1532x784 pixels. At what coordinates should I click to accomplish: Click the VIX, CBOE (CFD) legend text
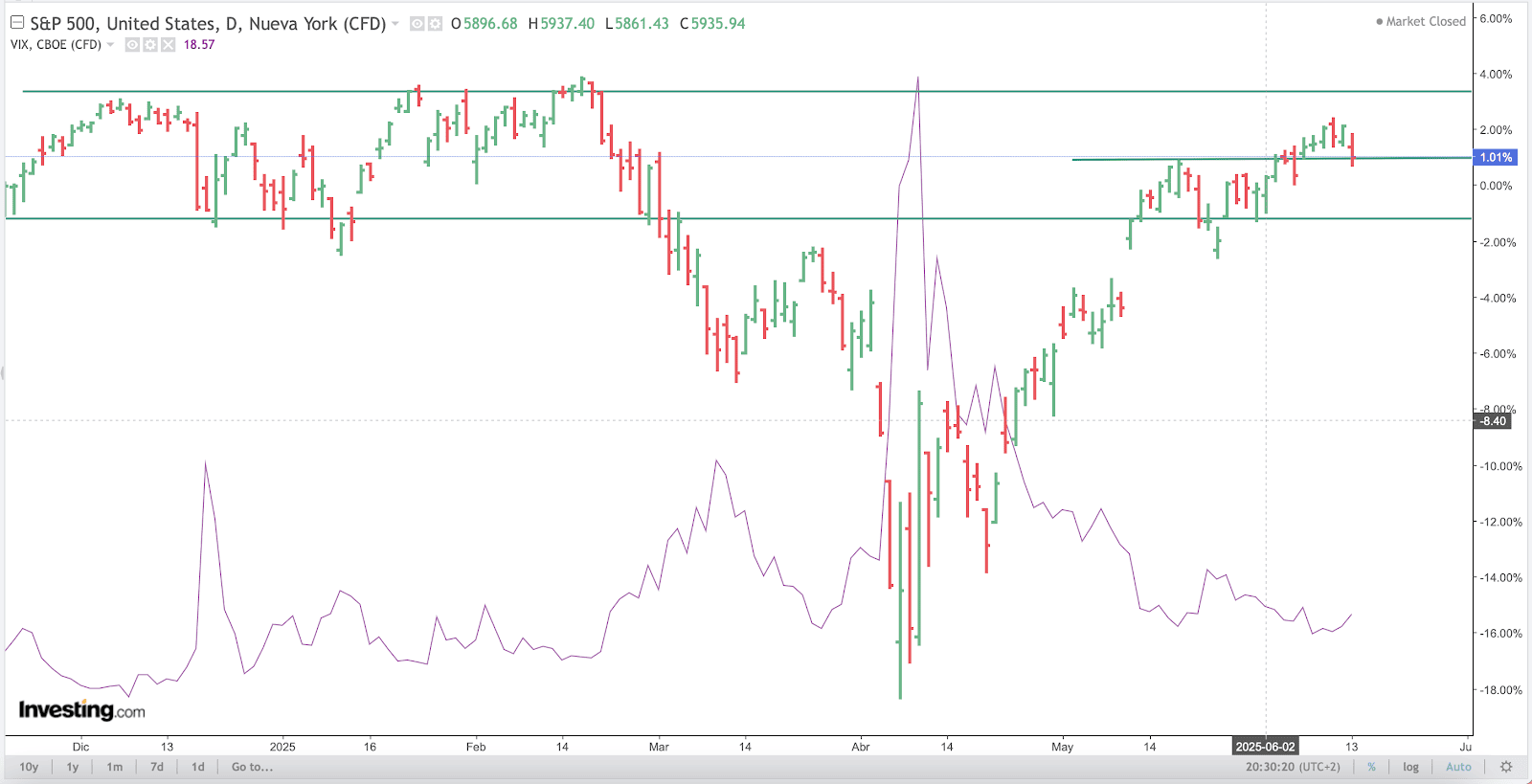[56, 45]
